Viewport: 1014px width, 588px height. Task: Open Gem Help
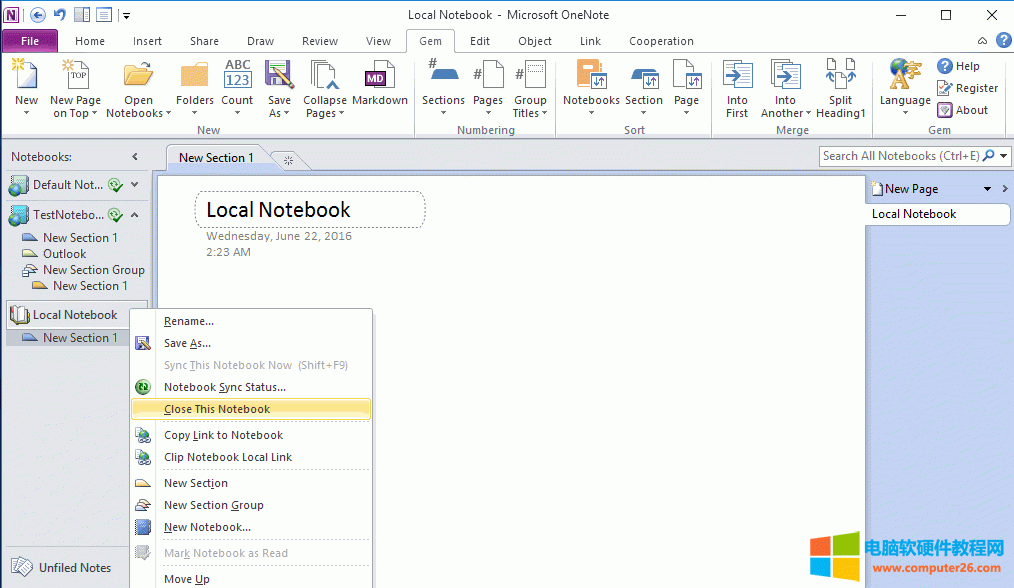(x=963, y=65)
